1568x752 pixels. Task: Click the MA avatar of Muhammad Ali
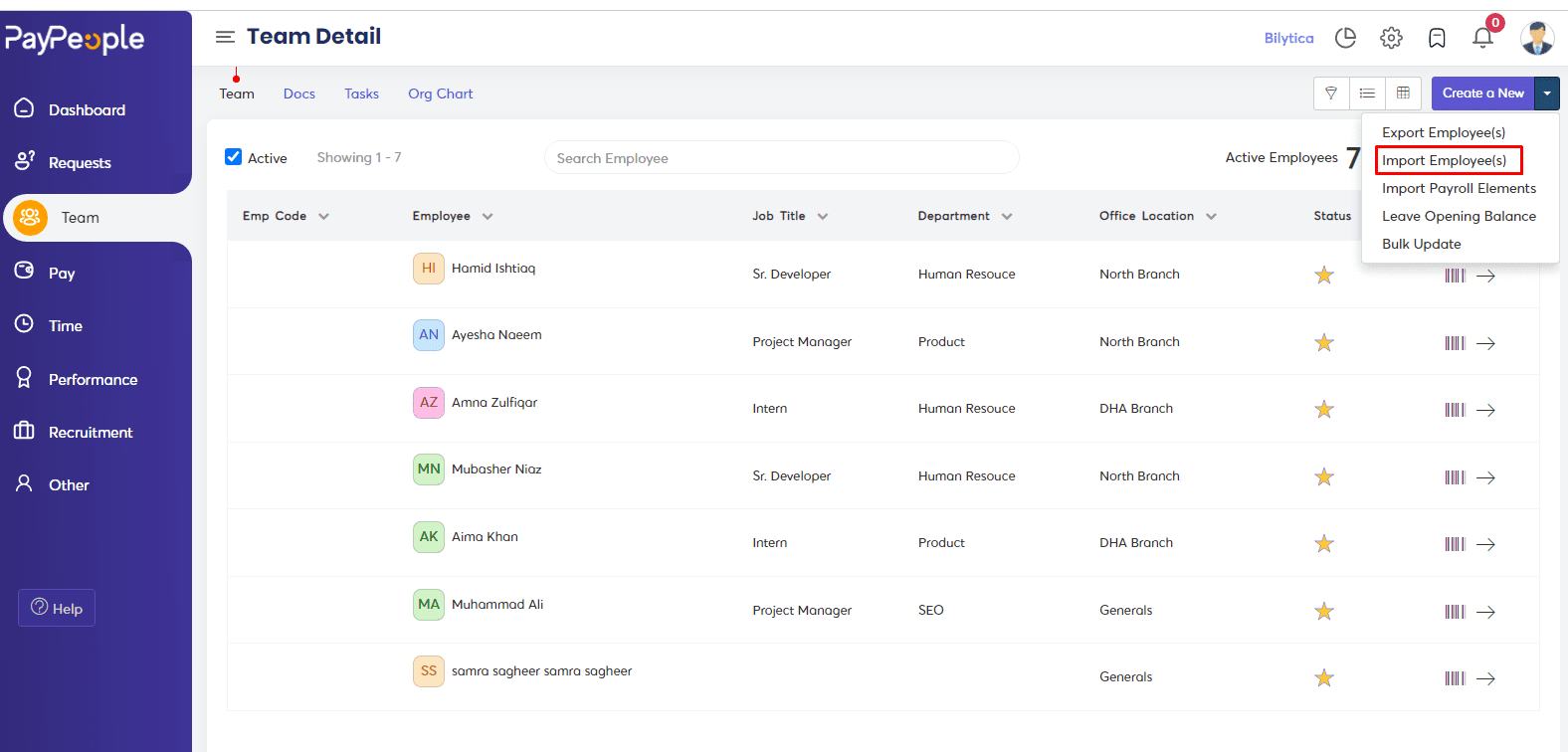pyautogui.click(x=429, y=604)
